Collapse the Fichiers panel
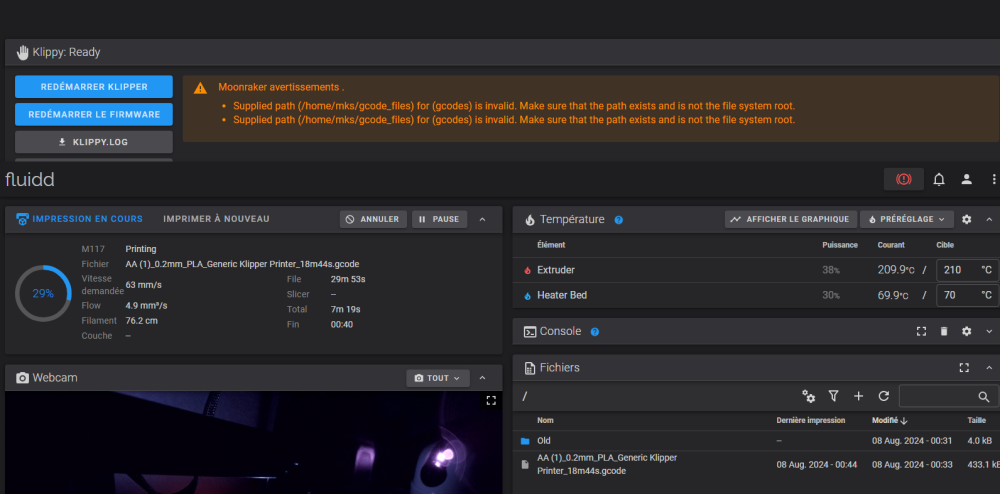Viewport: 1000px width, 494px height. (989, 368)
